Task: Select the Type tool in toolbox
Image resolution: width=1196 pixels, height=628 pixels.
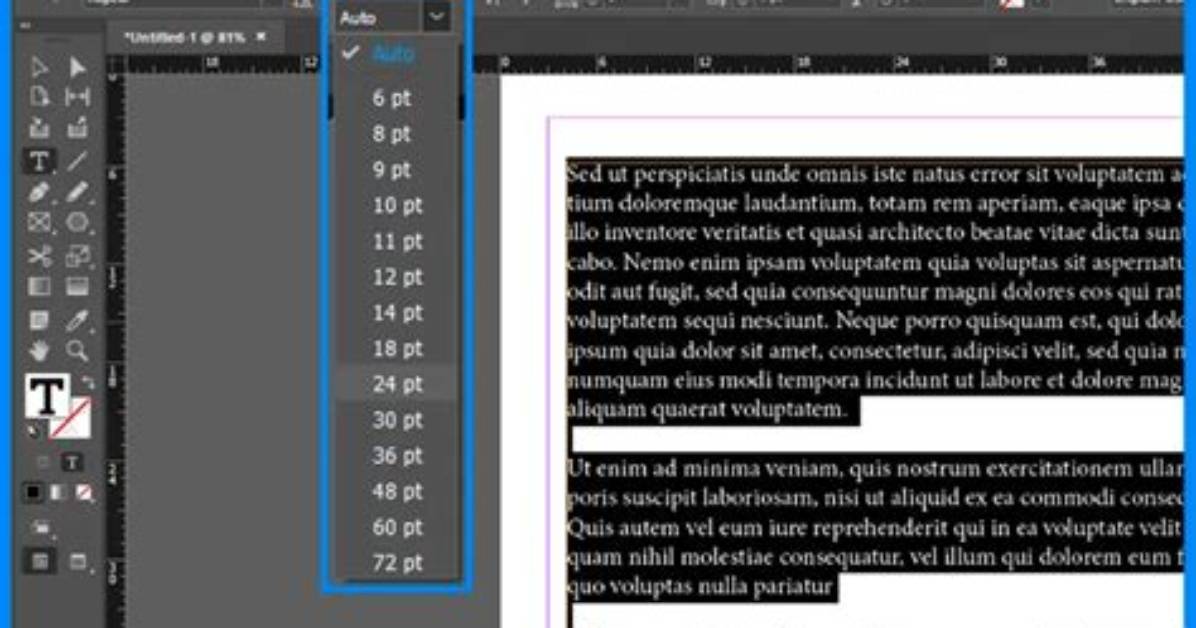Action: pos(39,160)
